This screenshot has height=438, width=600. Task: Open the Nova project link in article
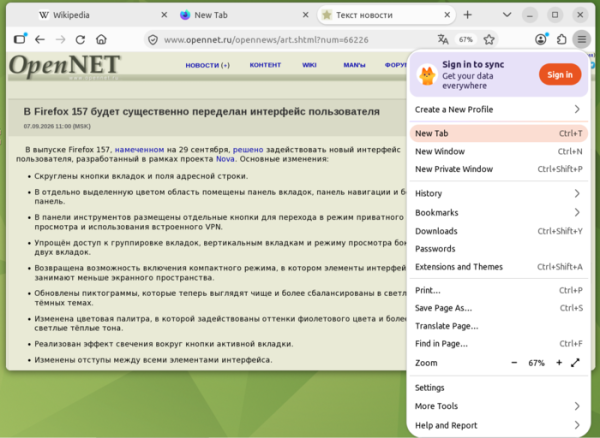point(225,159)
